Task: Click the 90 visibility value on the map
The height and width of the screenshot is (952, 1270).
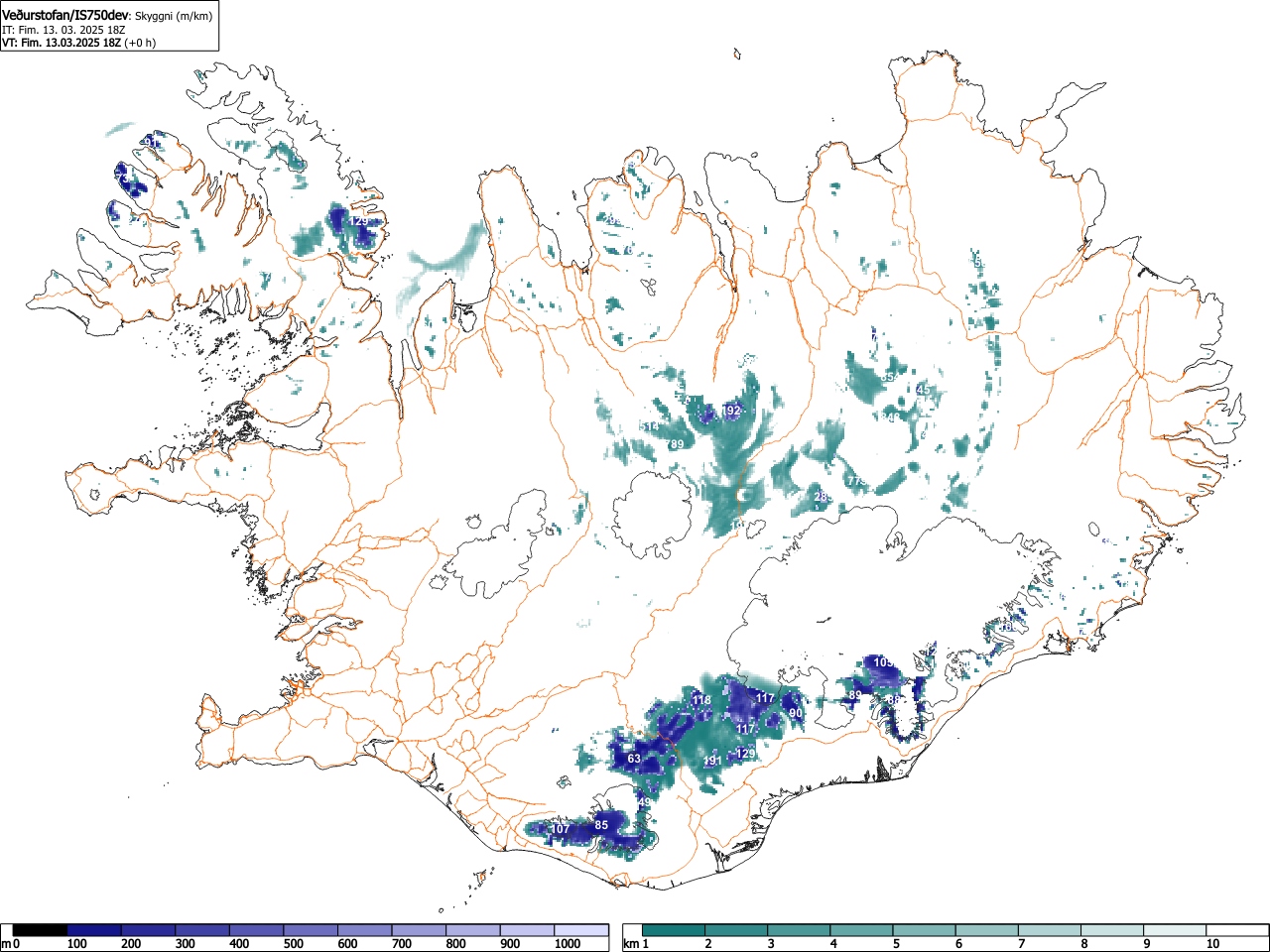Action: point(796,713)
